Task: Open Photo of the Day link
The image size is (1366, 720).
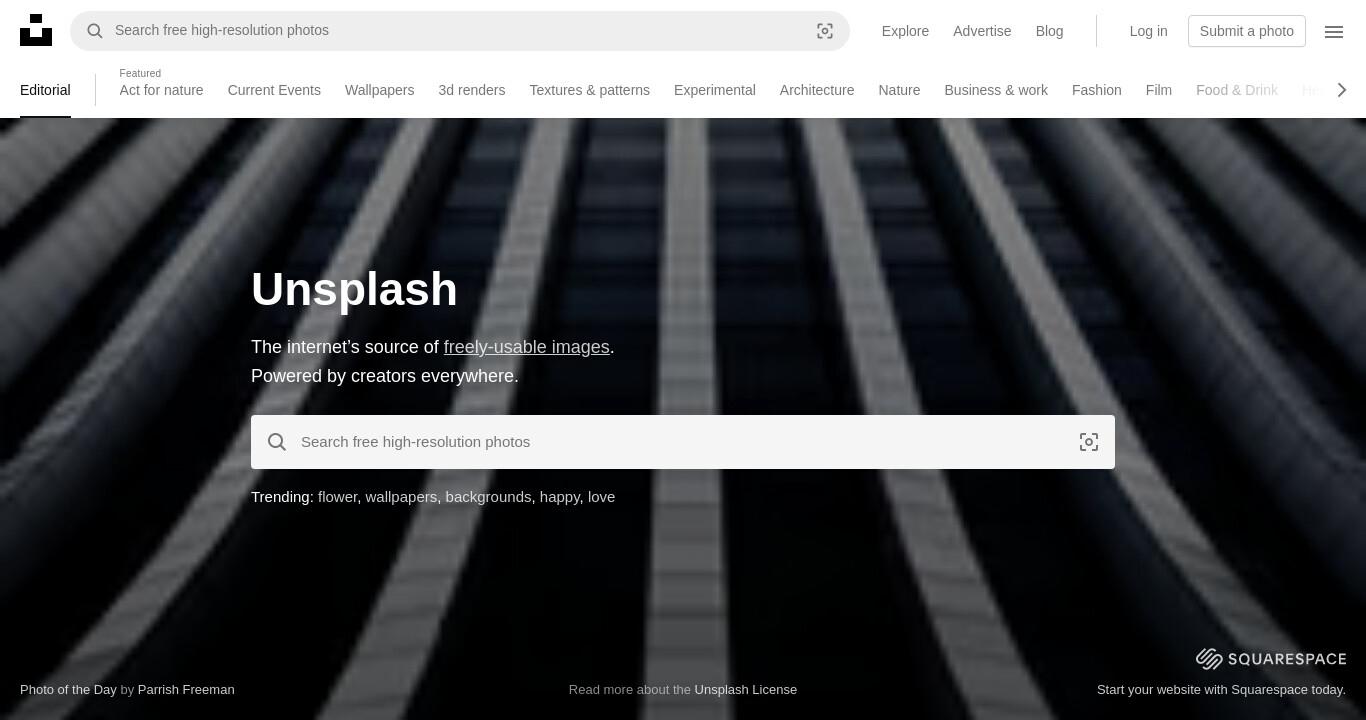Action: click(x=68, y=689)
